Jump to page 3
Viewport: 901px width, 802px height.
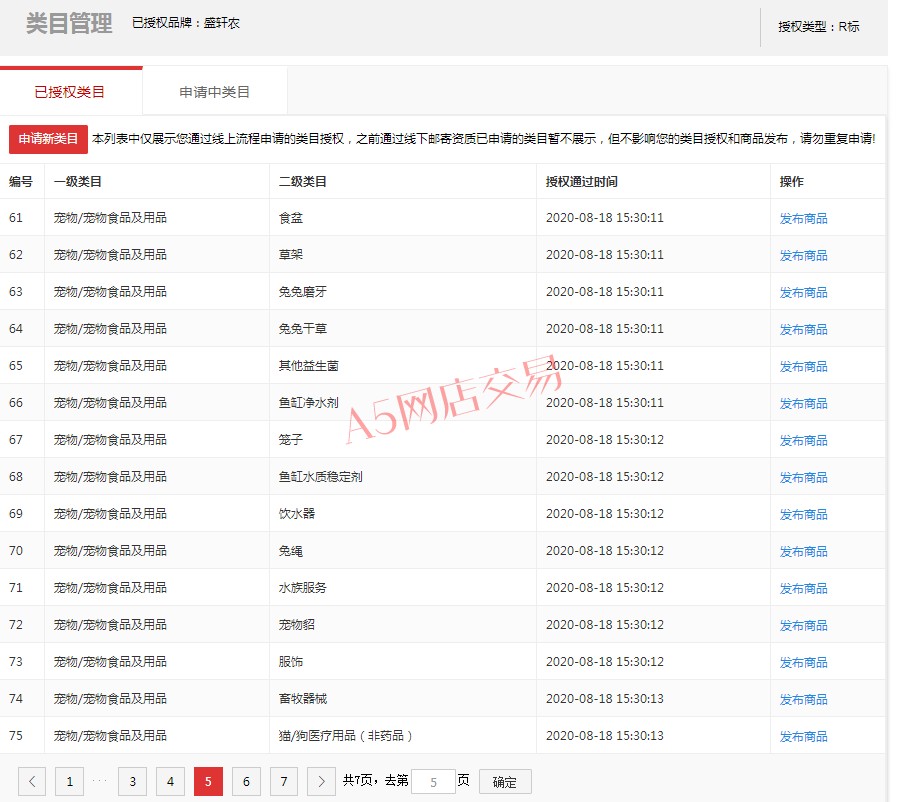click(132, 782)
